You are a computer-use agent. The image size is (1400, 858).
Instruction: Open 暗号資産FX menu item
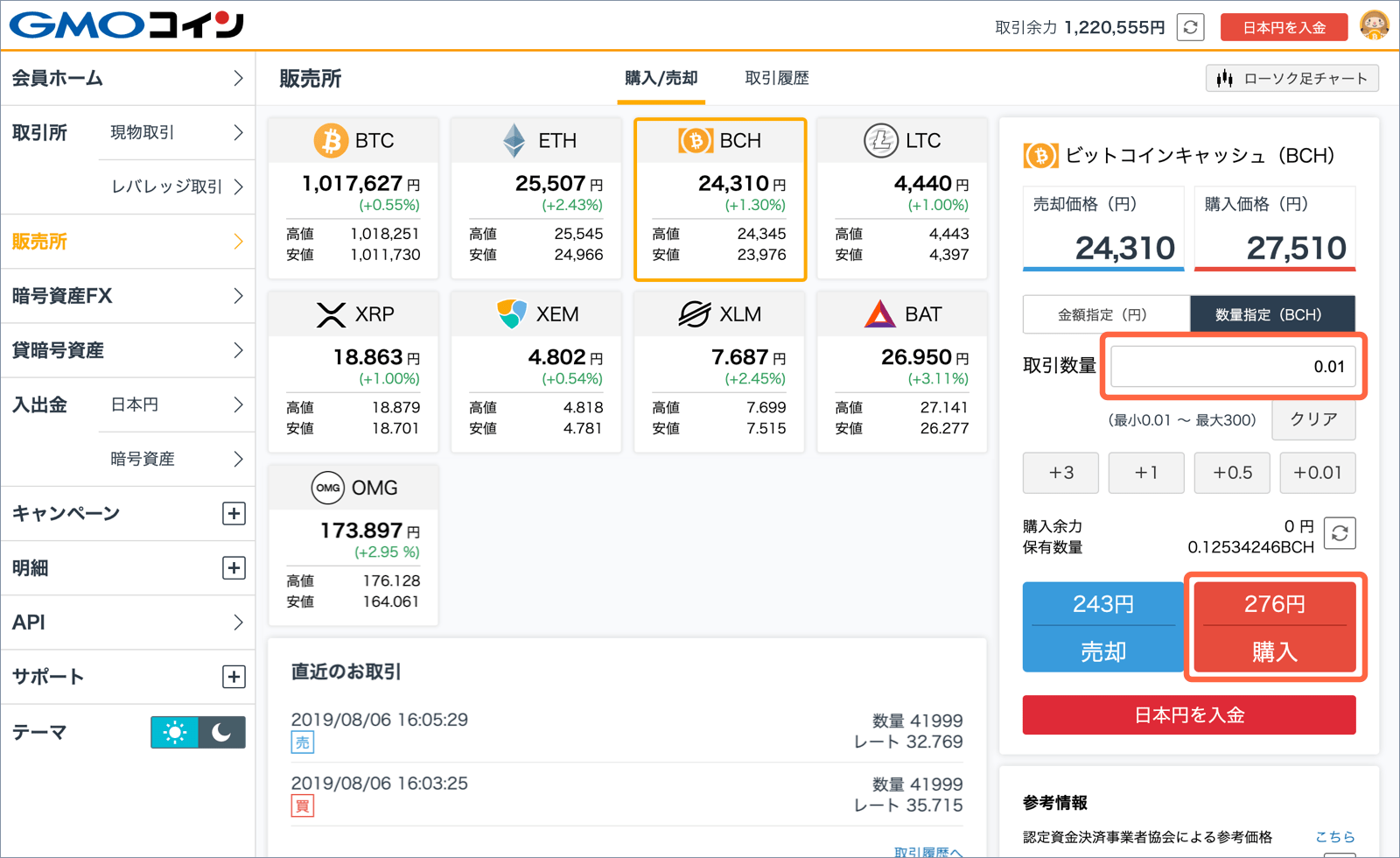click(128, 296)
